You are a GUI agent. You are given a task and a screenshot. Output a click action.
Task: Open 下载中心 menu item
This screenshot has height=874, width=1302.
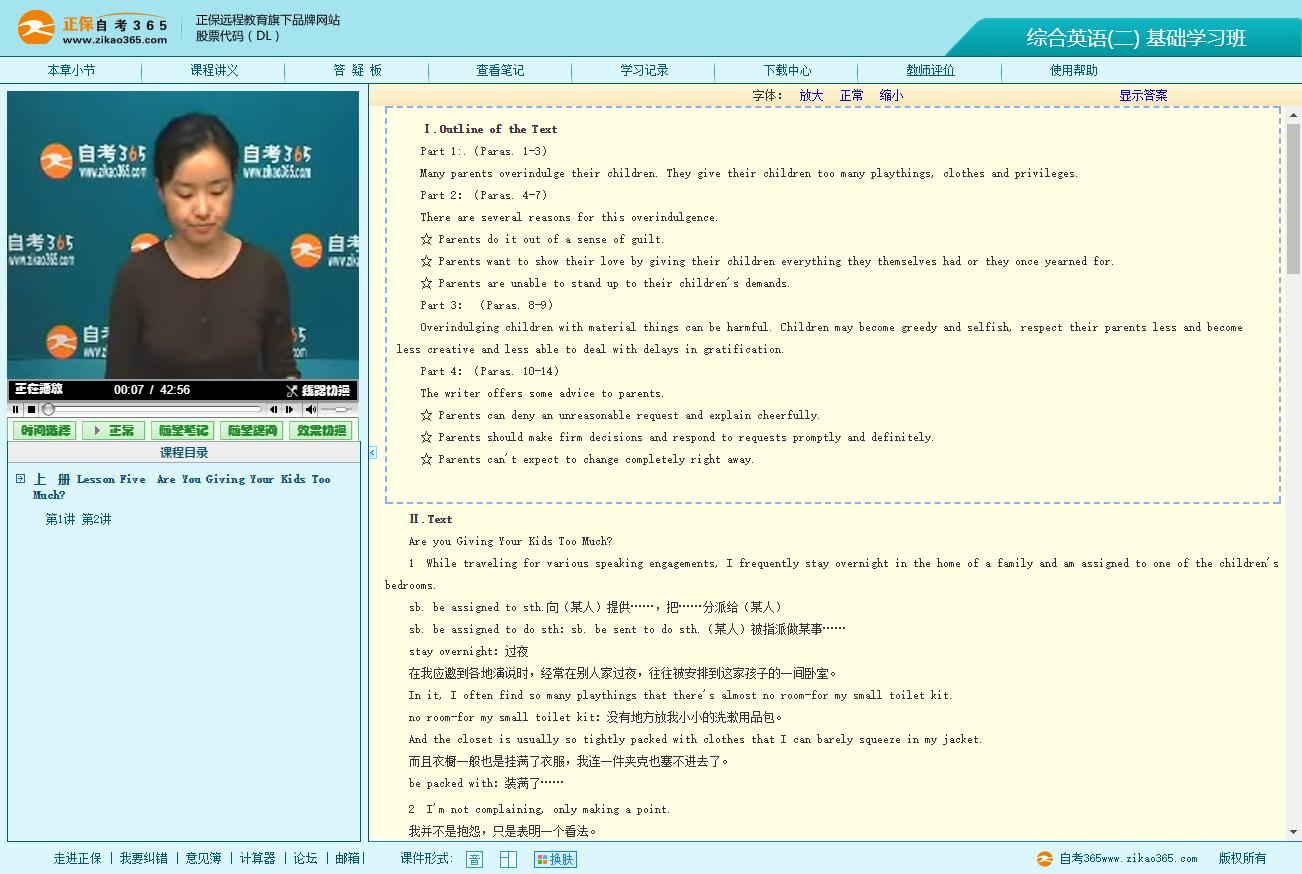[787, 70]
